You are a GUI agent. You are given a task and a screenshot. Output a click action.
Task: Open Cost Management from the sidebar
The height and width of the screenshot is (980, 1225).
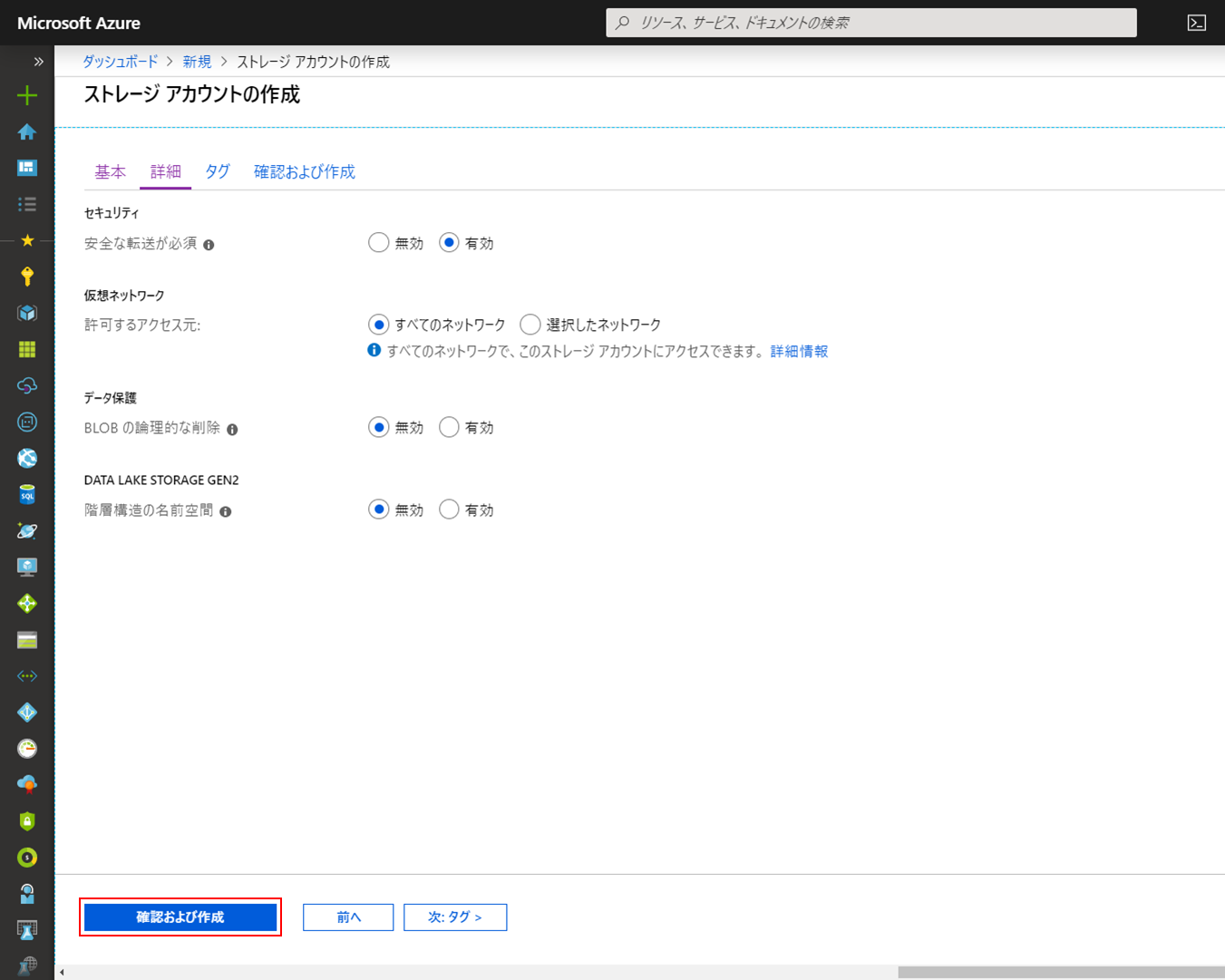[26, 857]
